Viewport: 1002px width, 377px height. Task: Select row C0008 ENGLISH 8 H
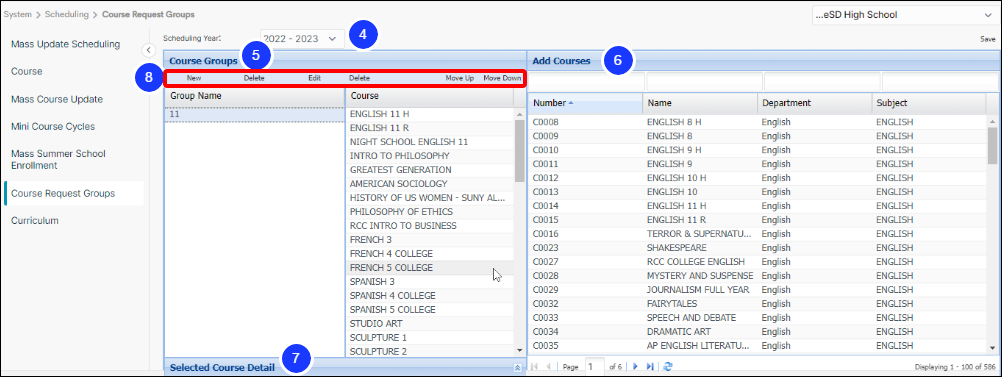pyautogui.click(x=758, y=122)
